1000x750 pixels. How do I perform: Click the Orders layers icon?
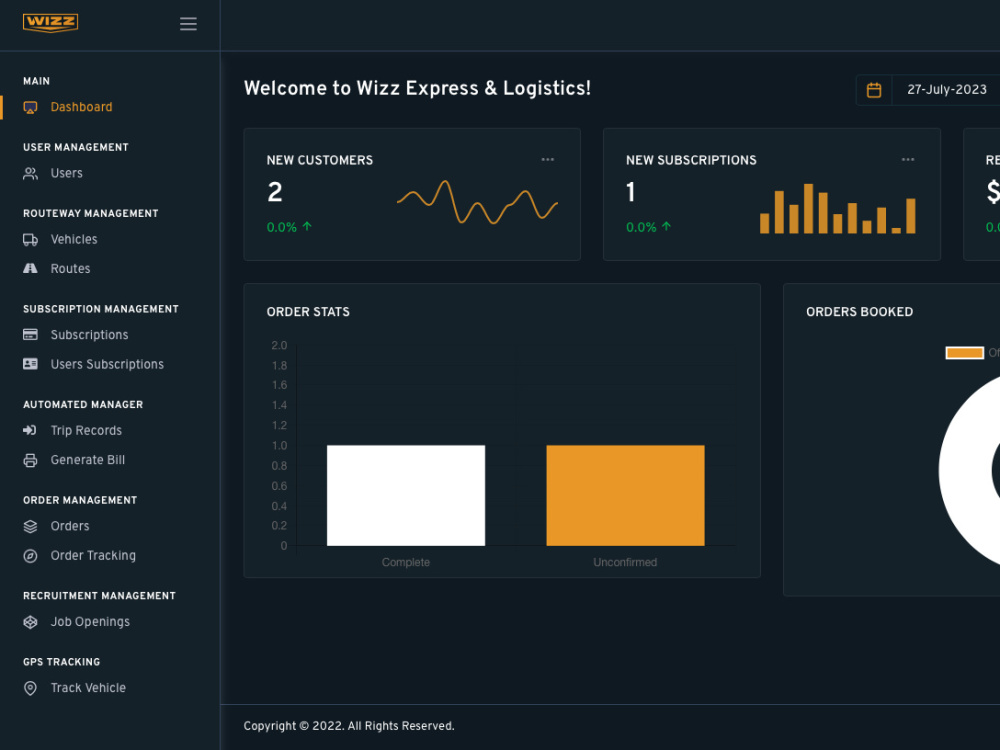[x=30, y=526]
